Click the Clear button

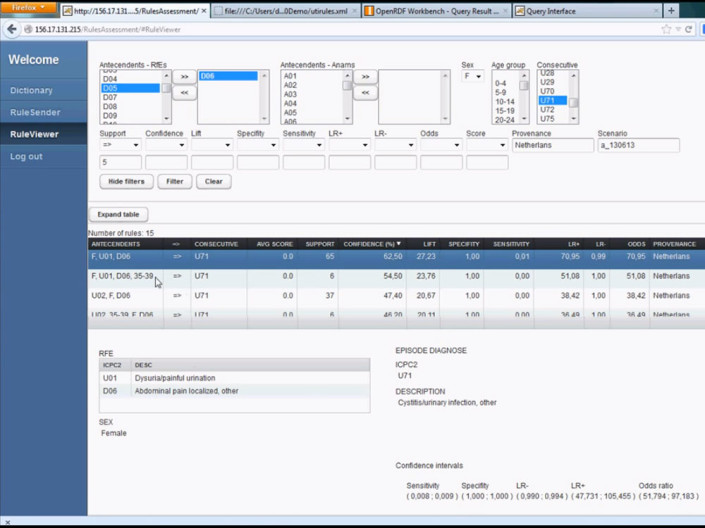pos(213,181)
